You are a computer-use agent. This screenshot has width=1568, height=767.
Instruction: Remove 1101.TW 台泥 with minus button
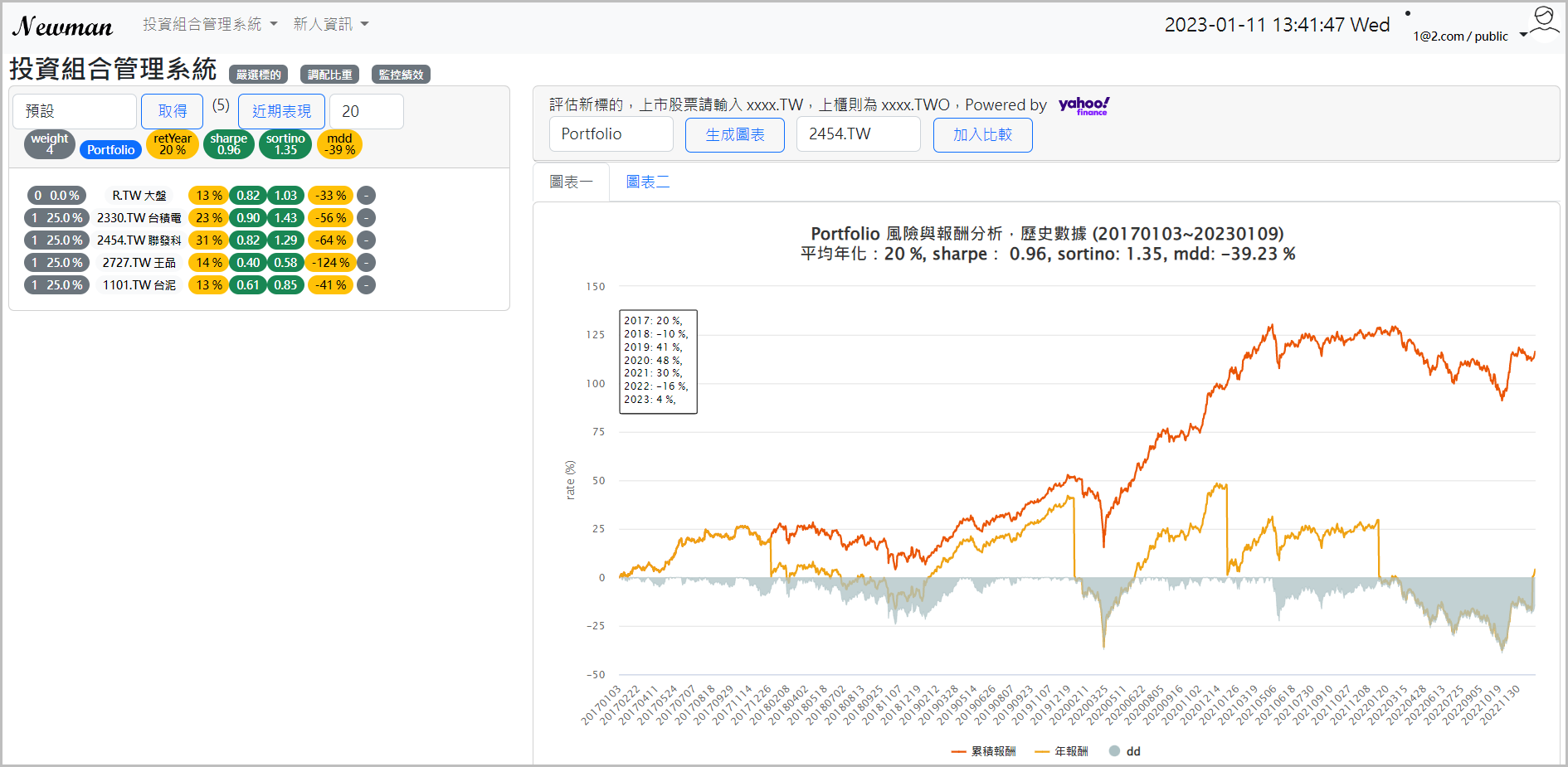point(366,285)
